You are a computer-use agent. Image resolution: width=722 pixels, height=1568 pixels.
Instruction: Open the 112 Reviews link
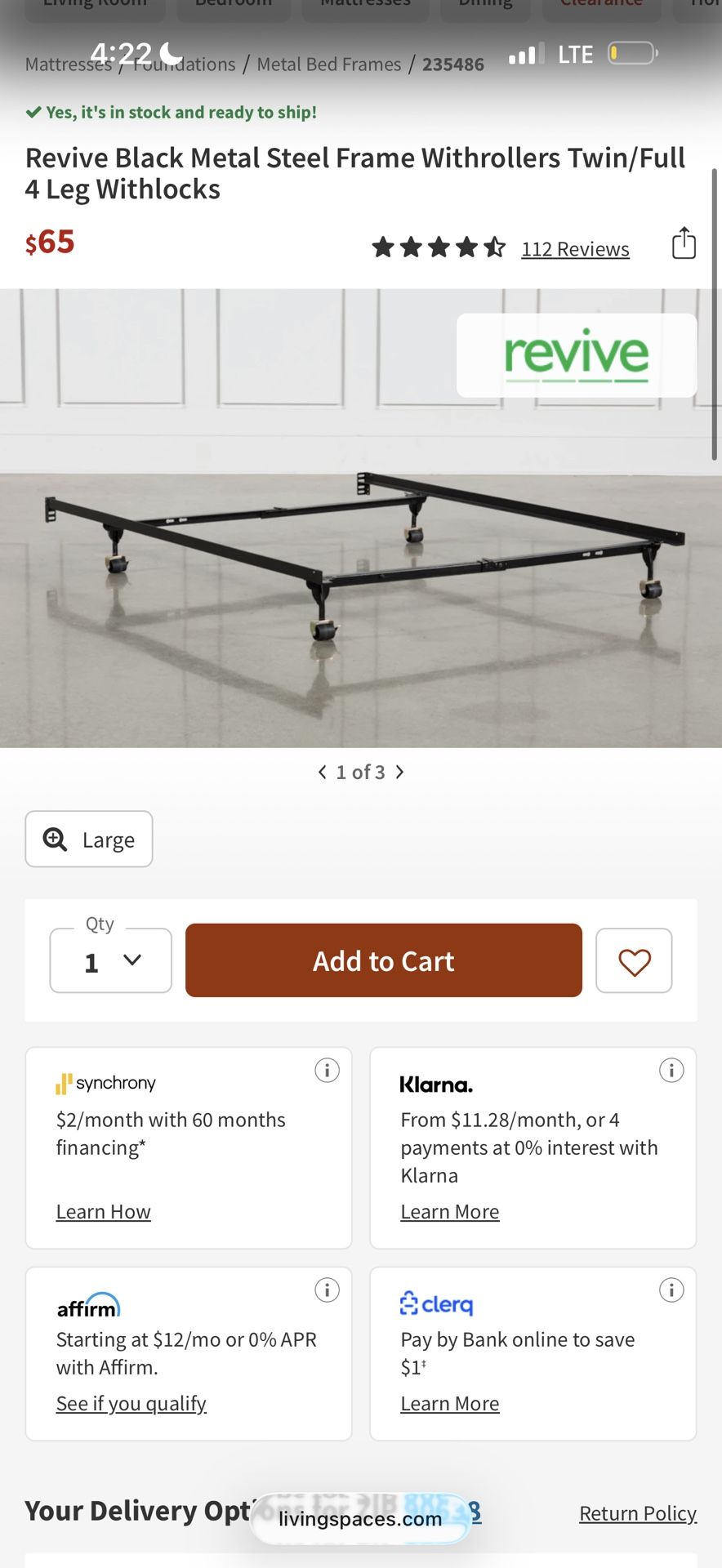[x=575, y=249]
